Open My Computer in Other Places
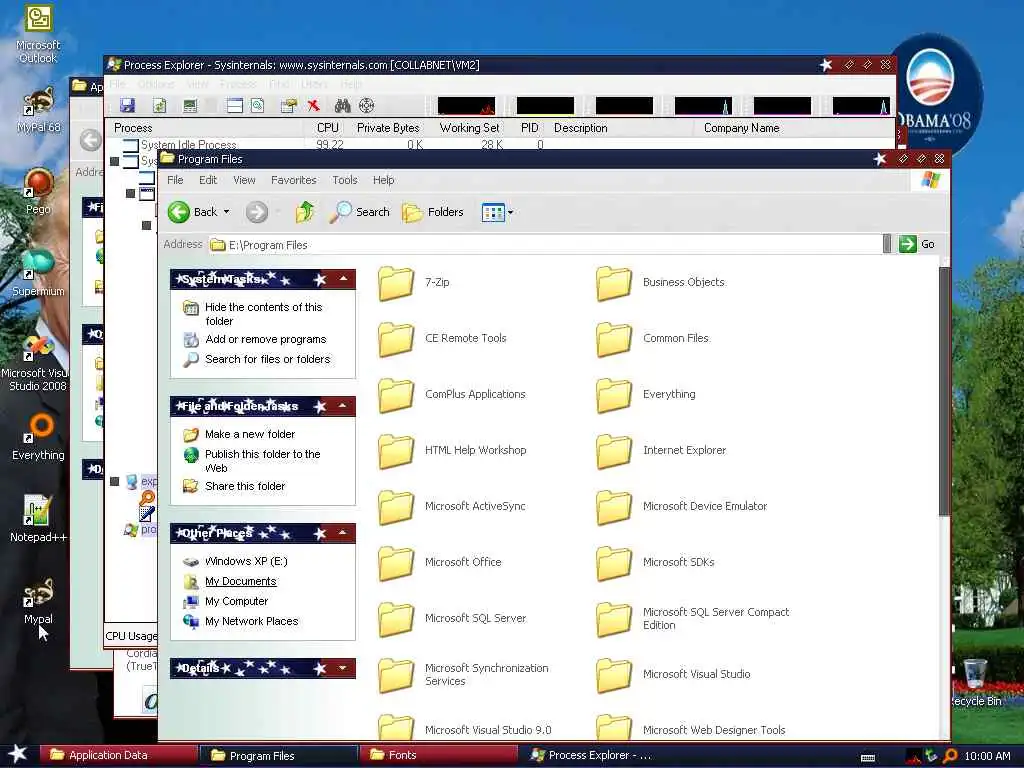This screenshot has width=1024, height=768. coord(236,601)
